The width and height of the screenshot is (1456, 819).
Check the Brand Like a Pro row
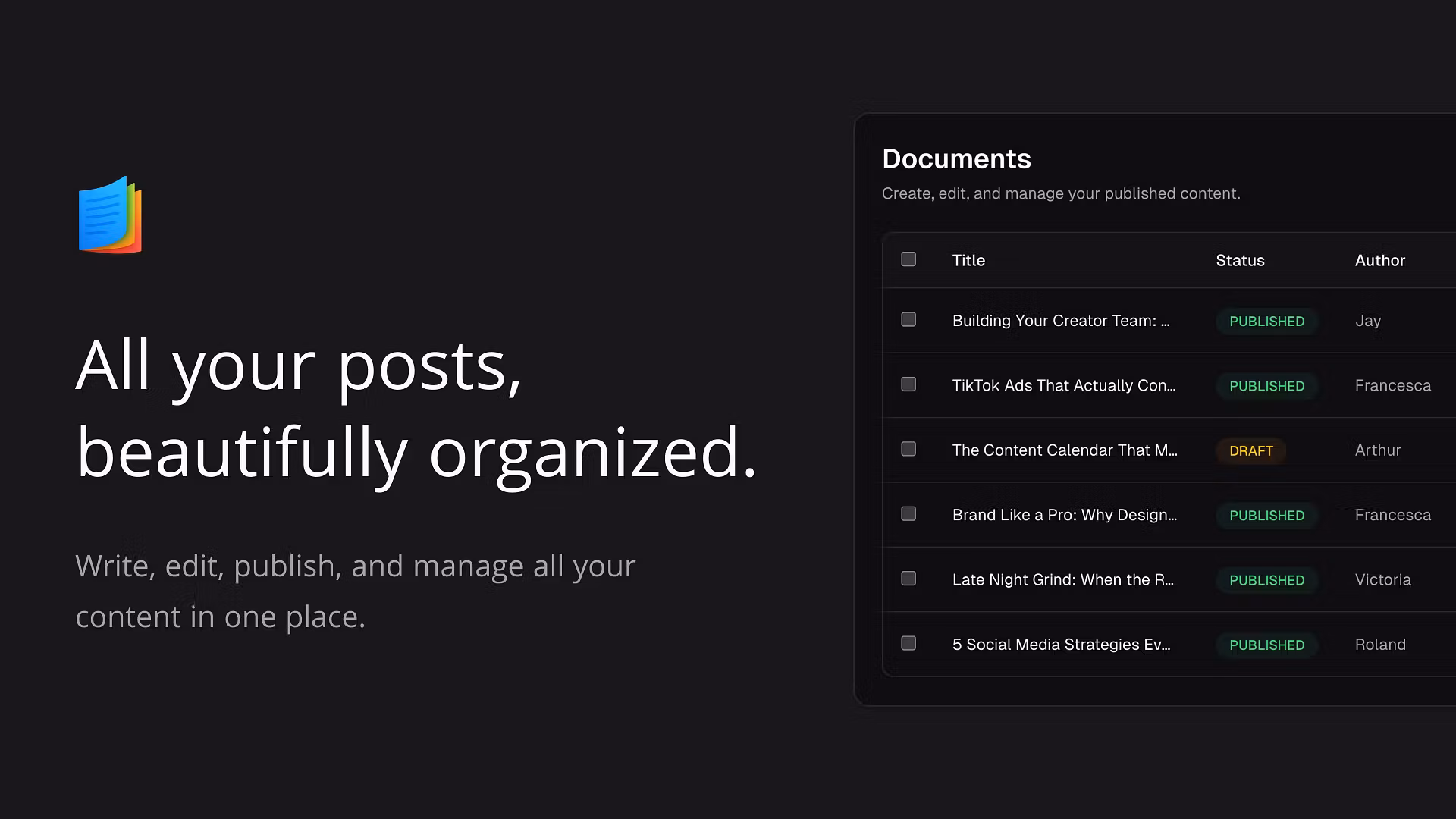(x=908, y=514)
